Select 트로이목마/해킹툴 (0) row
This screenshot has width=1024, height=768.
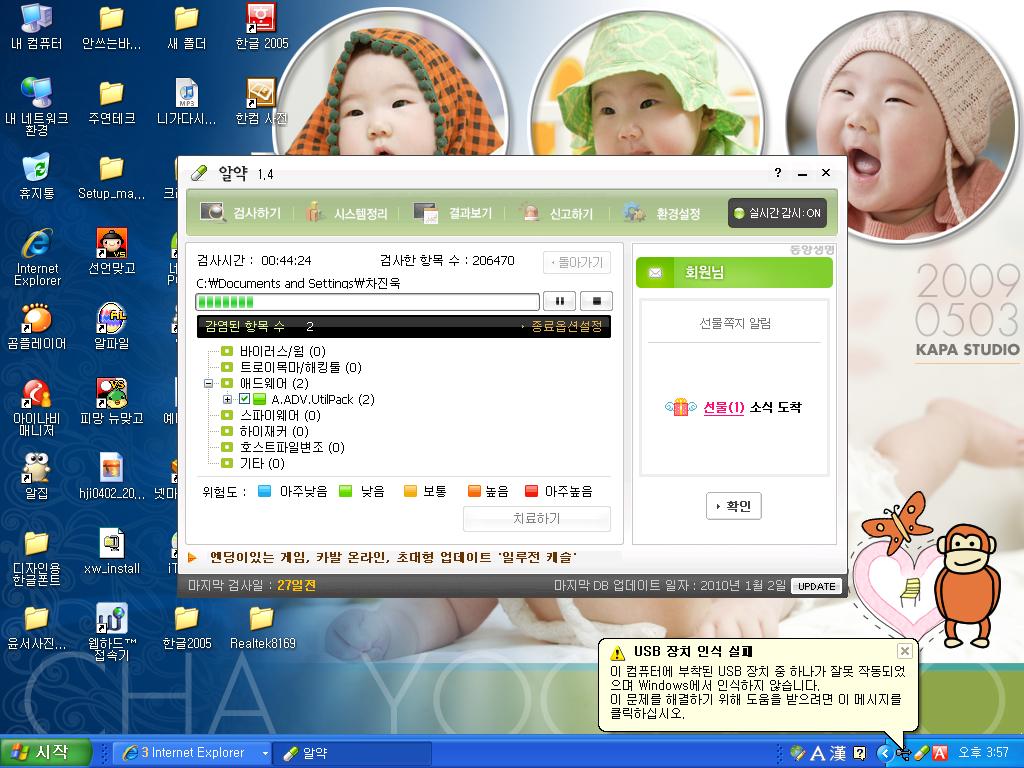click(x=291, y=367)
